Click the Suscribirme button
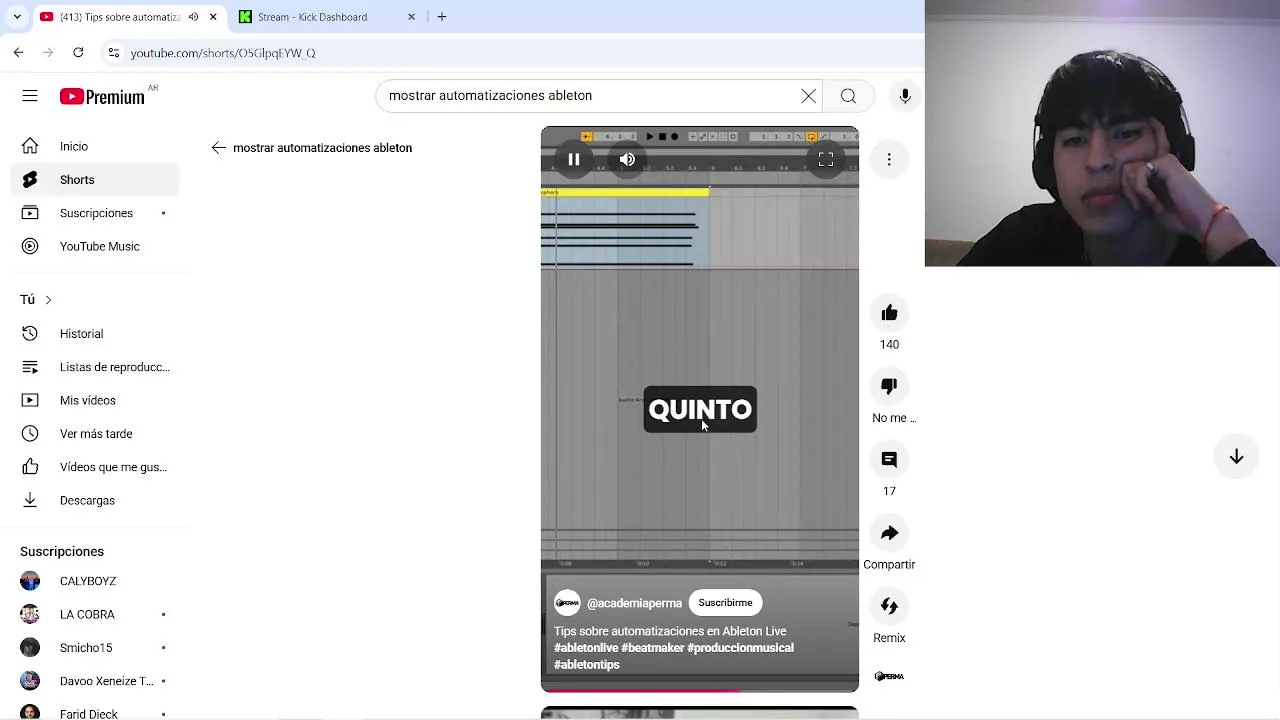This screenshot has height=720, width=1280. tap(725, 603)
